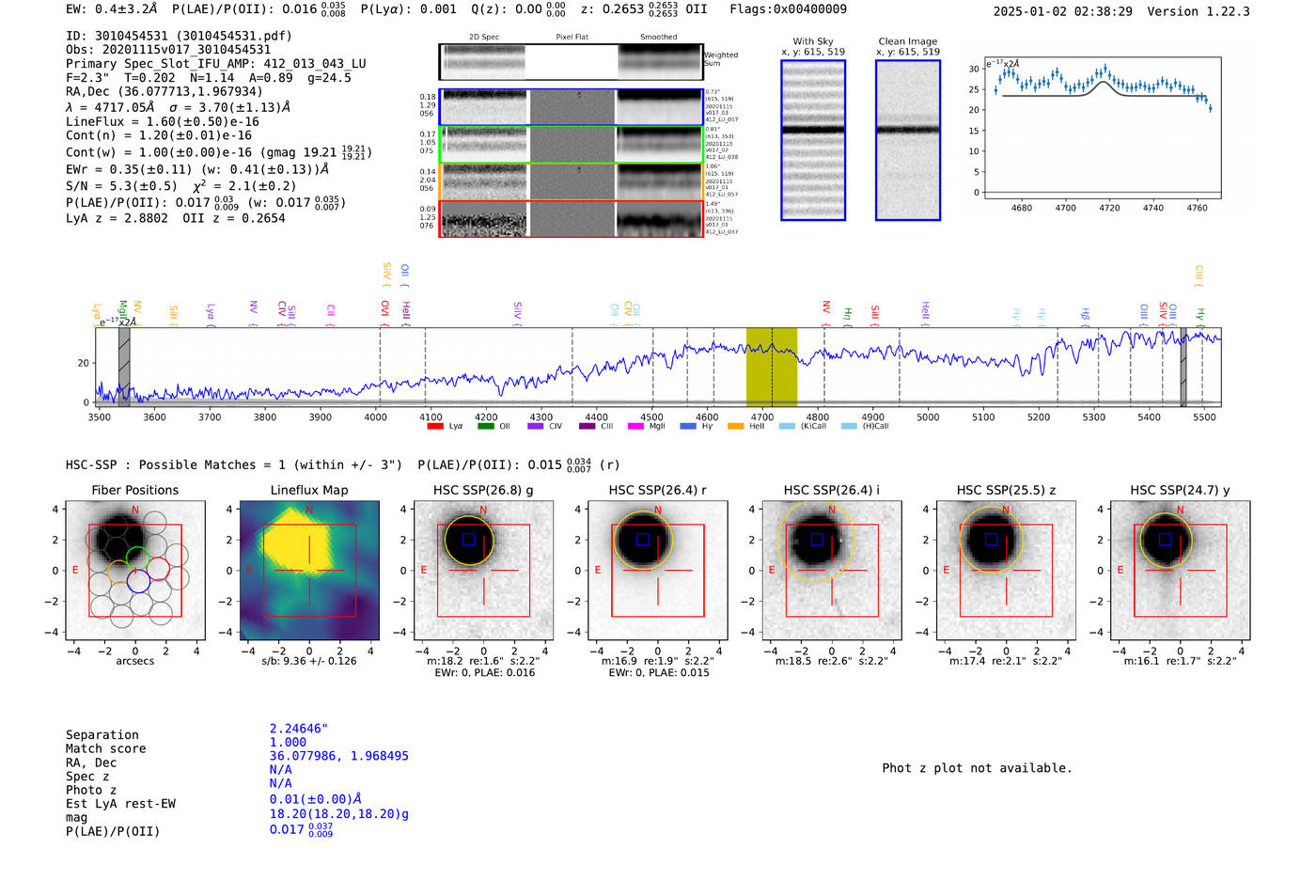Image resolution: width=1316 pixels, height=896 pixels.
Task: Click the Primary Spec_Slot_IFU_AMP line
Action: point(216,64)
